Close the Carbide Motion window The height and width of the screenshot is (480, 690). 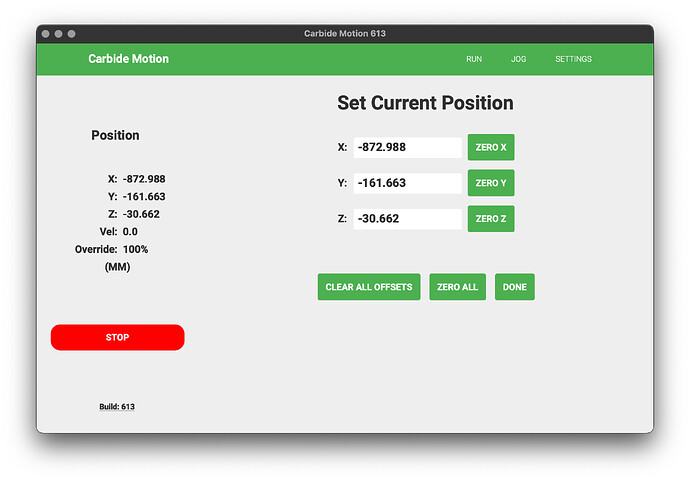45,34
